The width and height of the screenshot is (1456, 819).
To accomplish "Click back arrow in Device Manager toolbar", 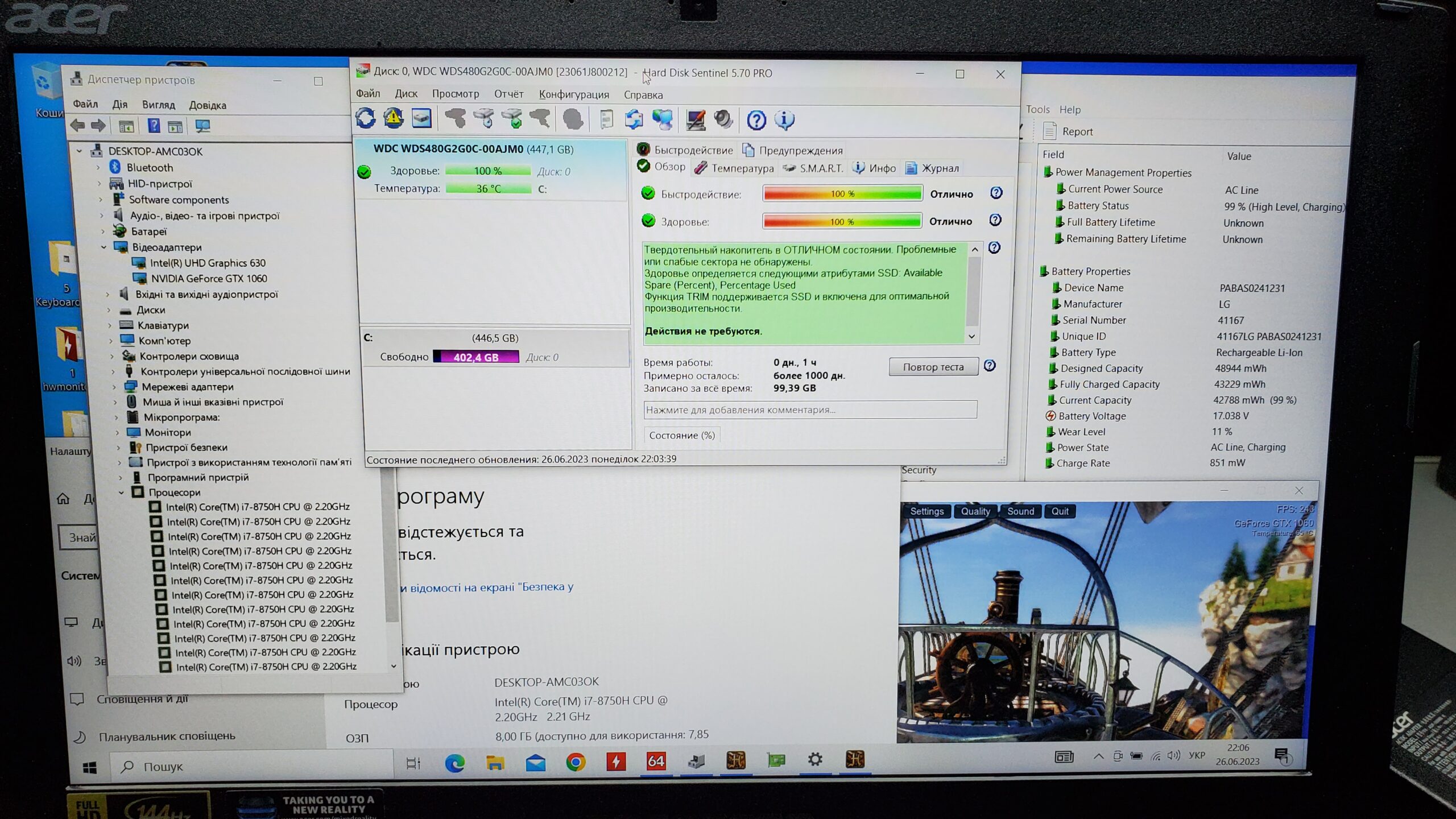I will [78, 126].
